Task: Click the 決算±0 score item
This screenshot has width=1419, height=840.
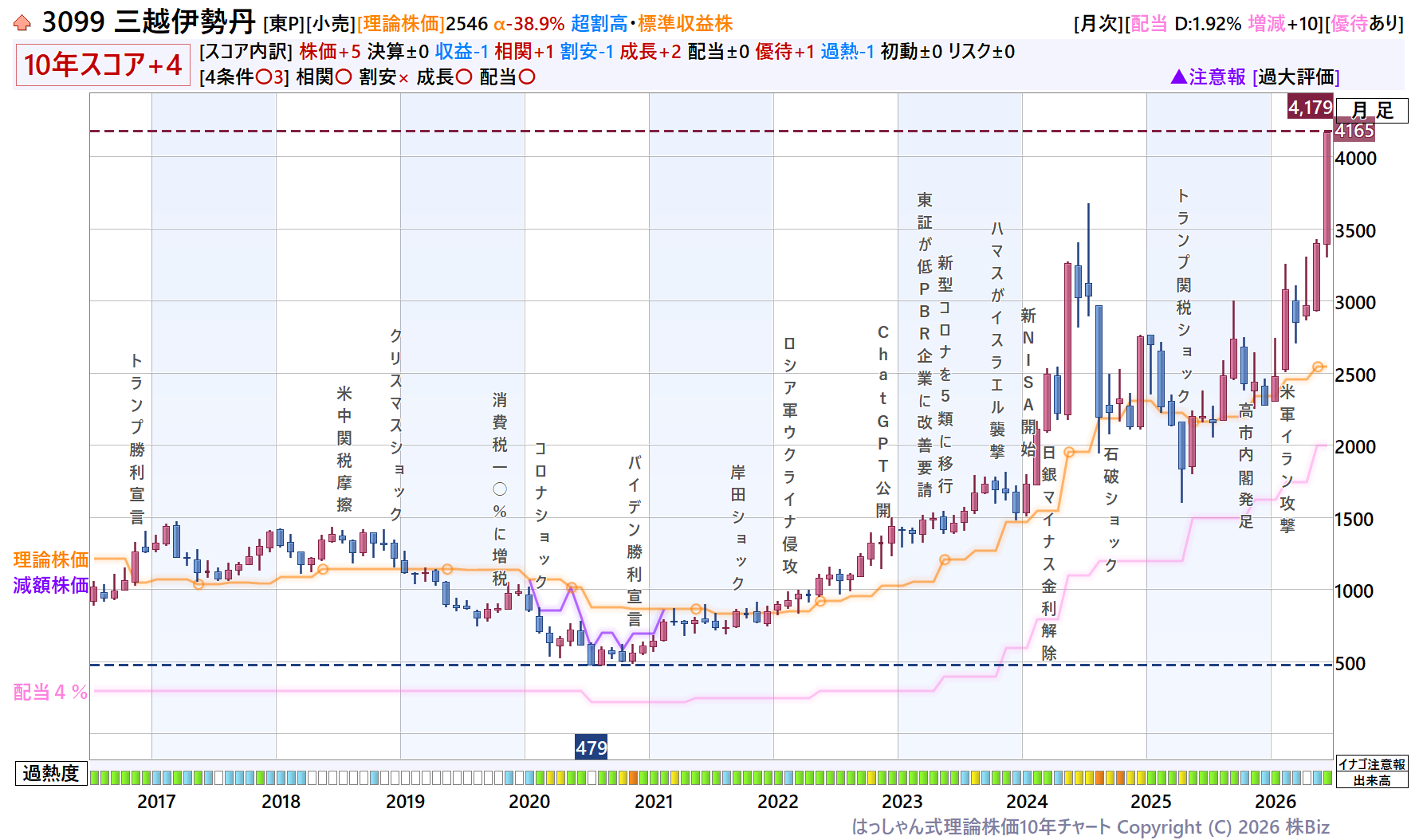Action: coord(398,52)
